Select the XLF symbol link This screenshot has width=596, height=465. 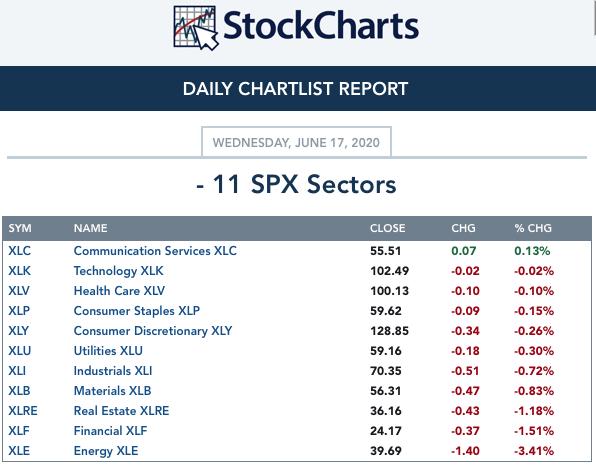(x=19, y=431)
